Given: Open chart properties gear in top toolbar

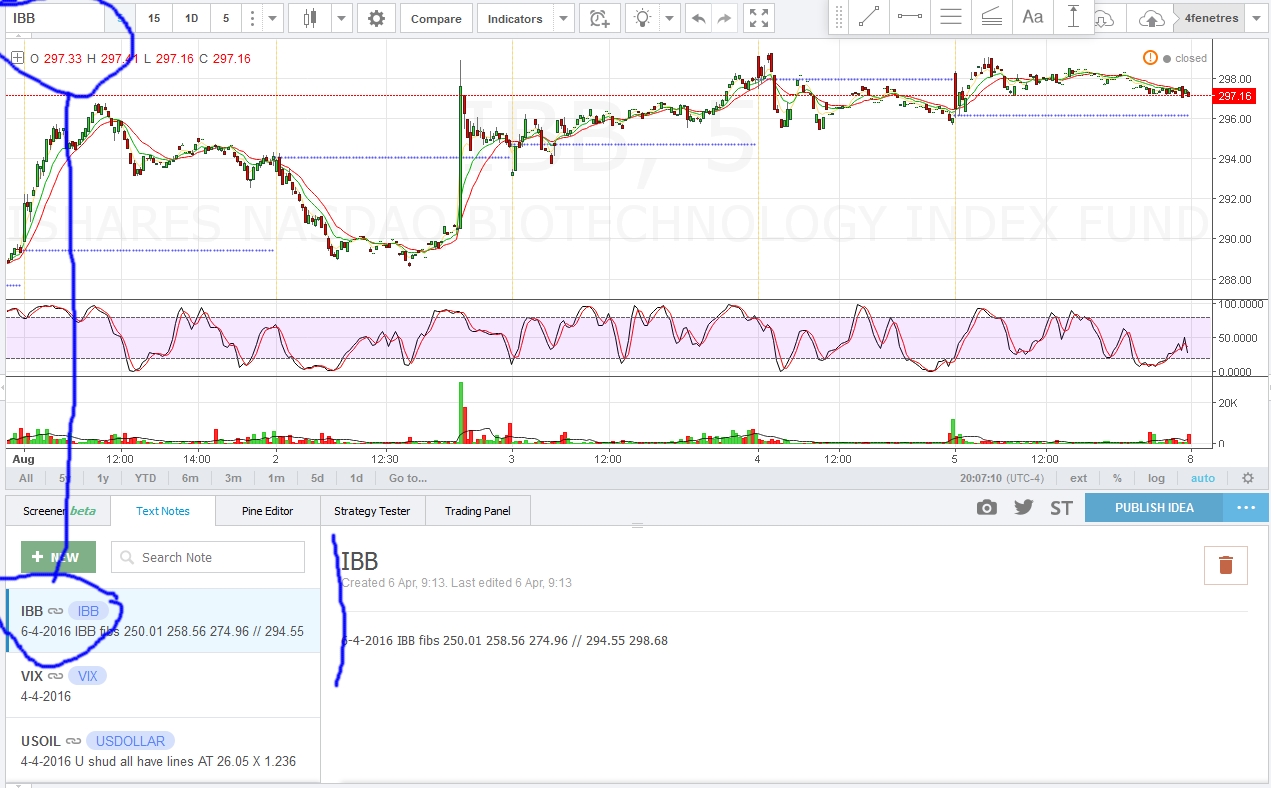Looking at the screenshot, I should [376, 18].
